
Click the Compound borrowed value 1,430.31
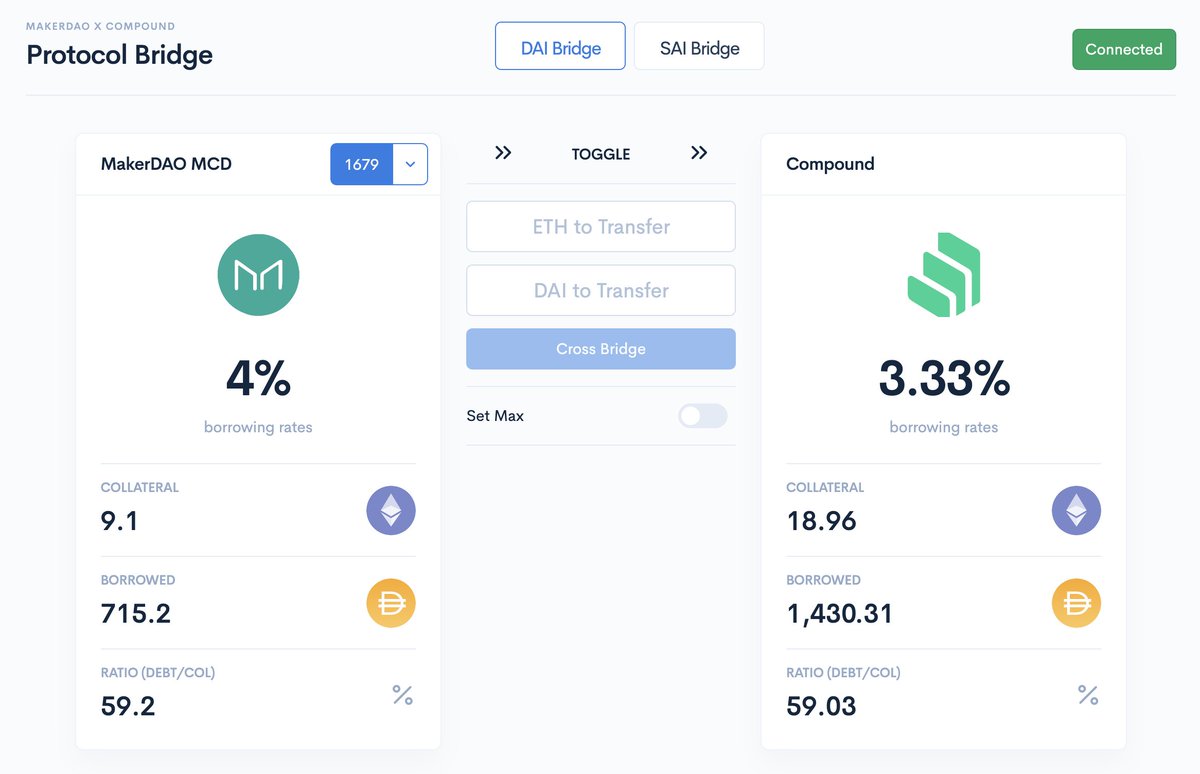(840, 613)
